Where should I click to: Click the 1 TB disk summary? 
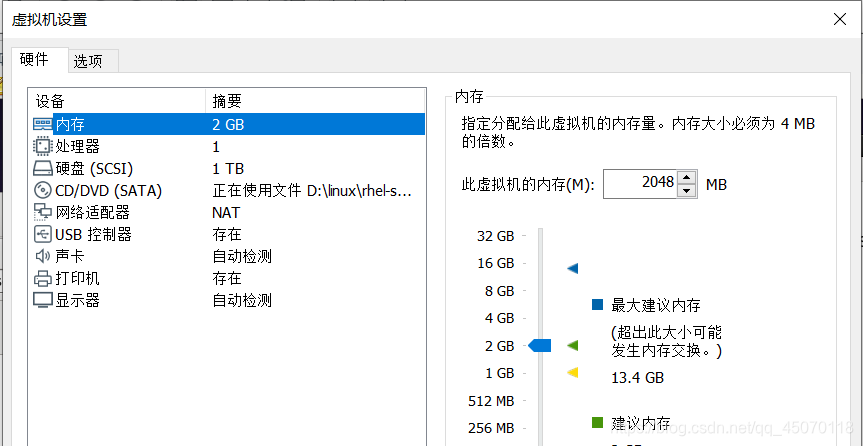[228, 168]
